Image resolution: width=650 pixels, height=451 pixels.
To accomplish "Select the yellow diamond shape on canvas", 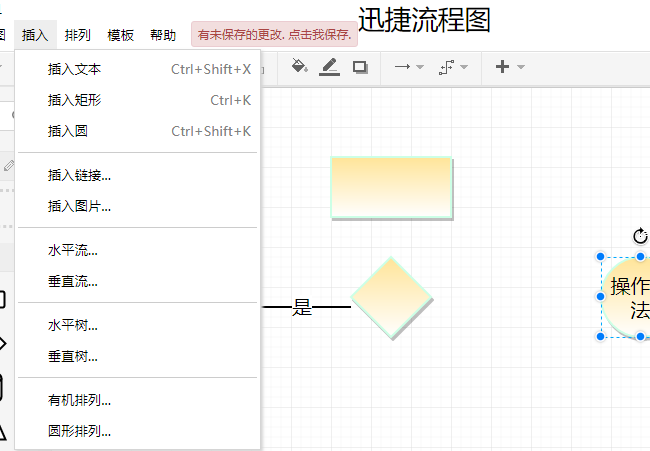I will pos(391,298).
